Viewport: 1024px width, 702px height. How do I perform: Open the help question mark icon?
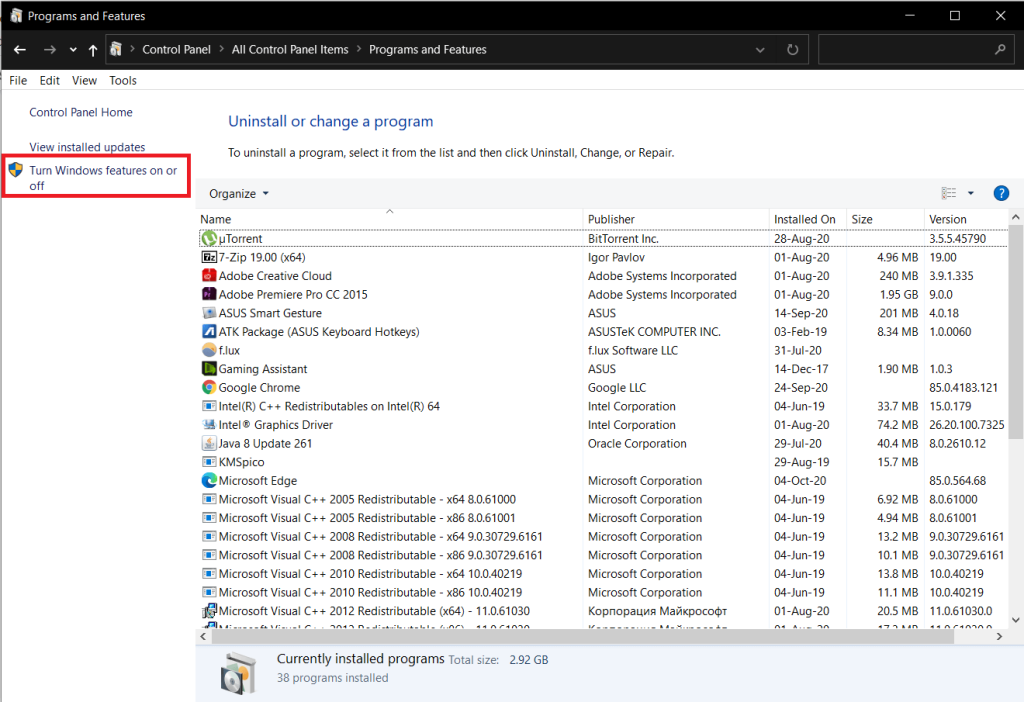[1000, 193]
